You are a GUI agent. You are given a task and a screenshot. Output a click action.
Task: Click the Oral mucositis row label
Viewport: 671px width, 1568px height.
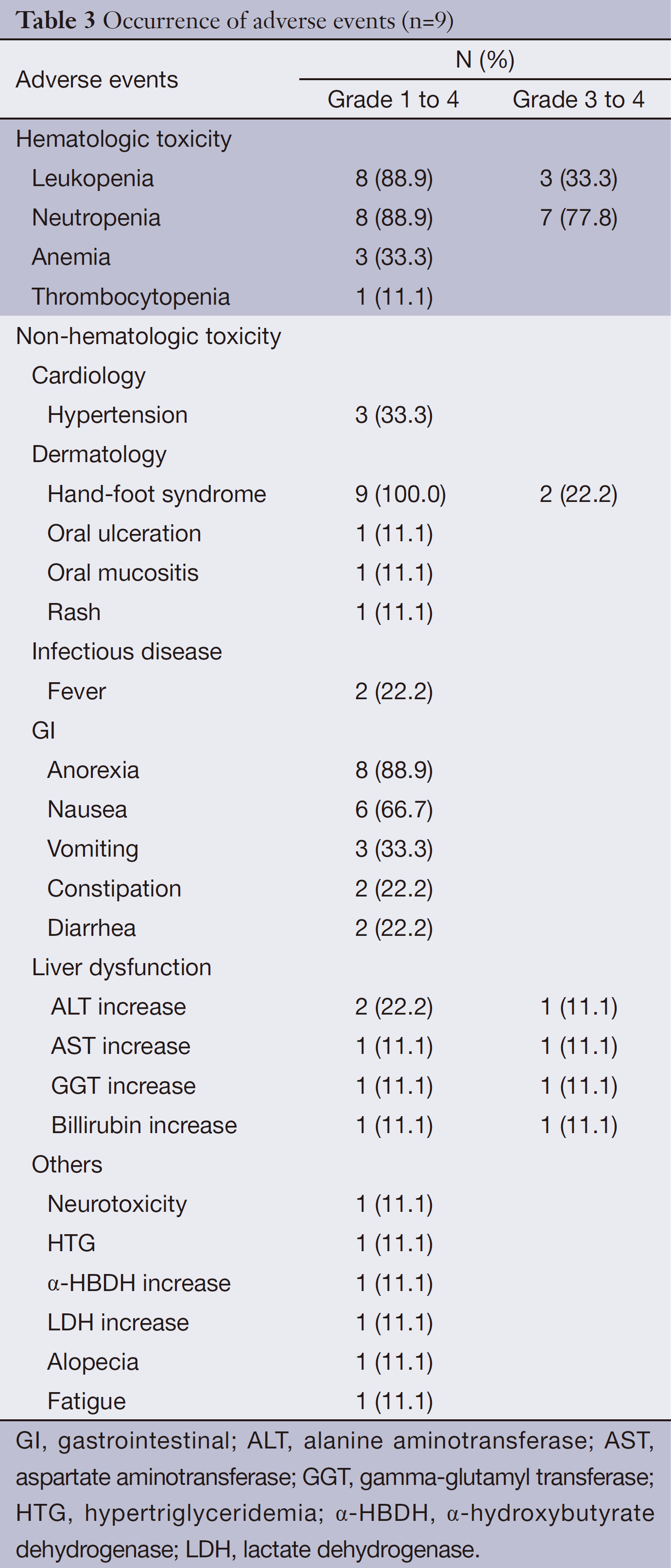tap(123, 573)
